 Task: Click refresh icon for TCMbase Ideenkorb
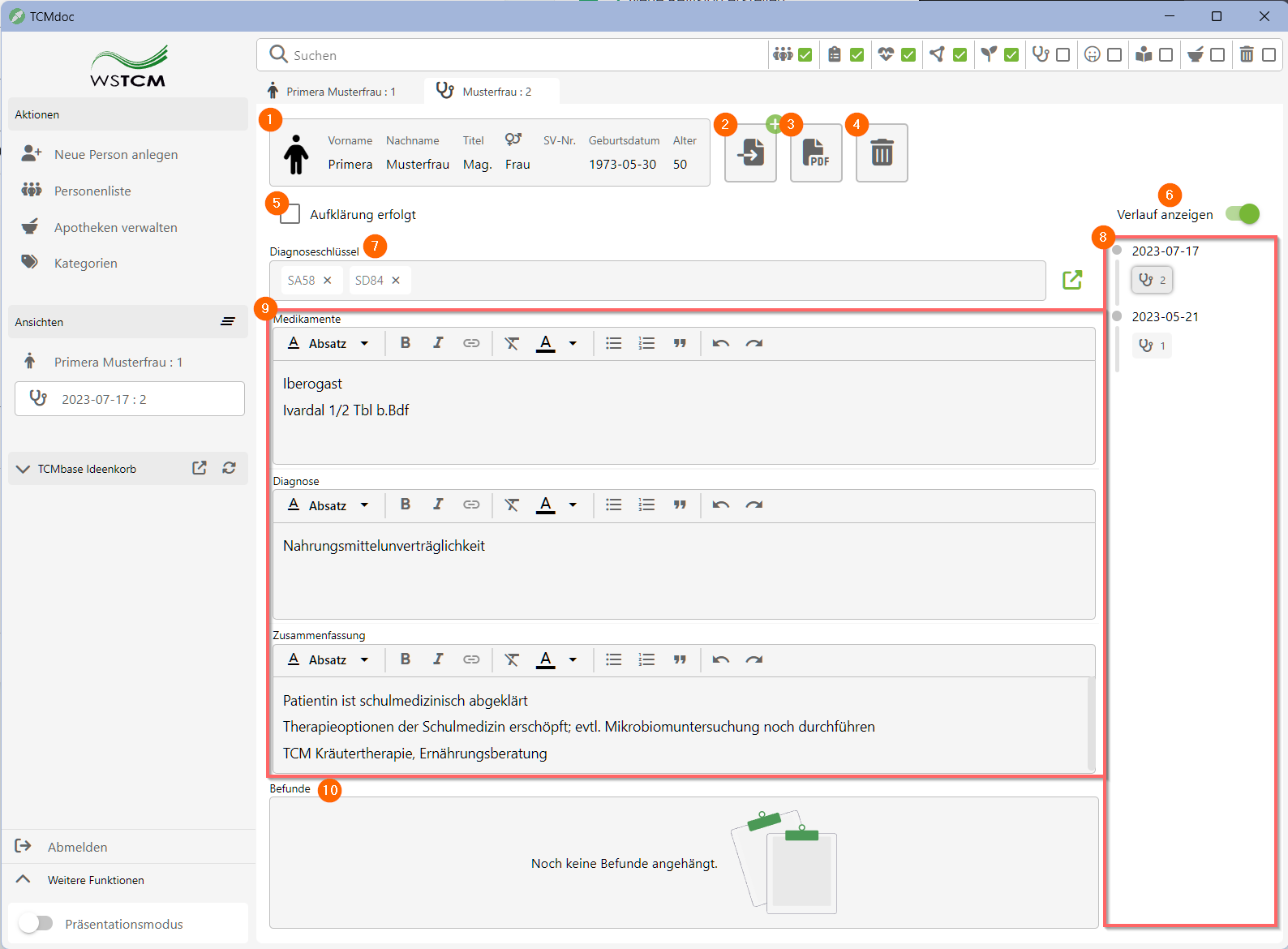230,468
